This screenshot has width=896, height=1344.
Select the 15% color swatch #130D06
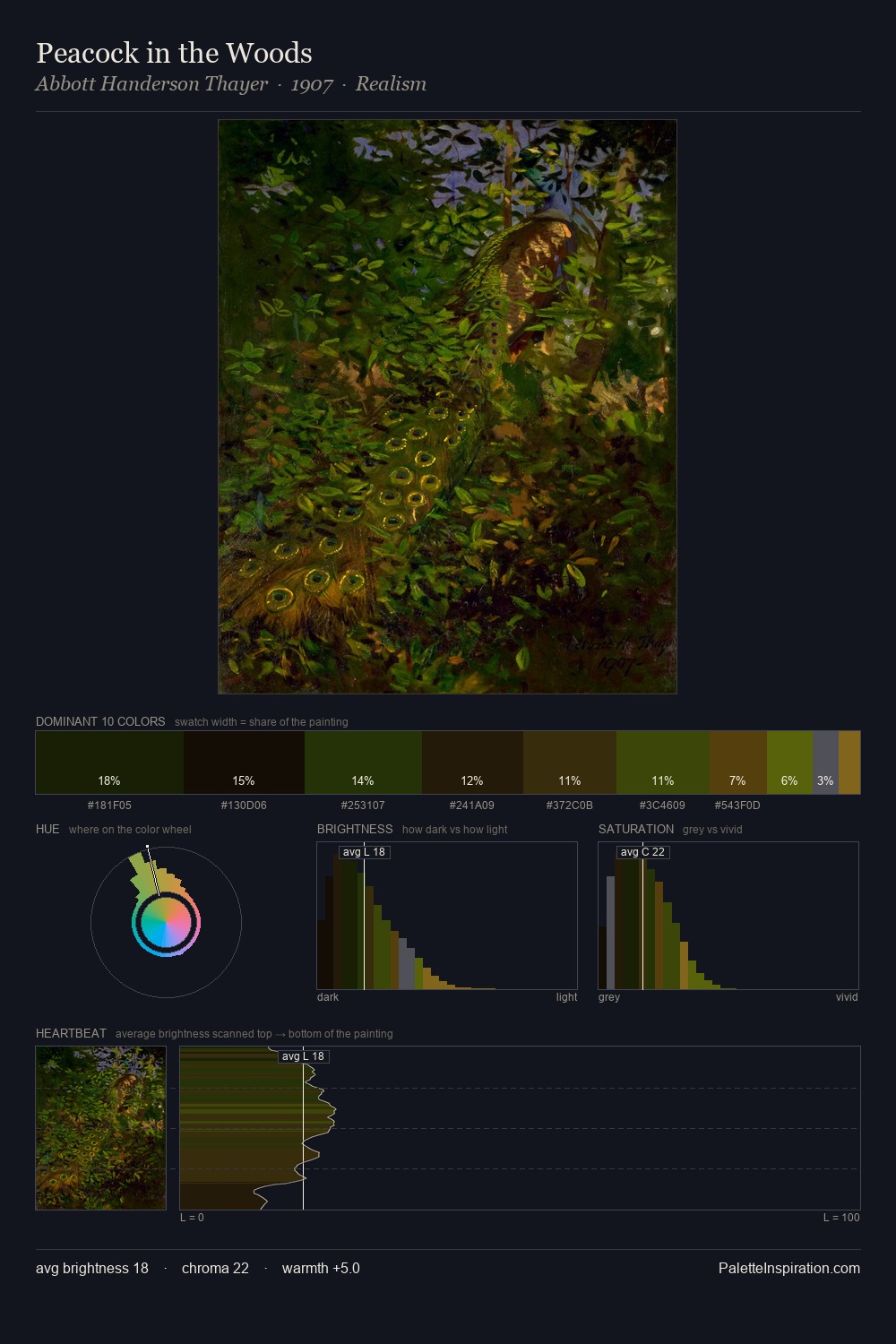(244, 762)
